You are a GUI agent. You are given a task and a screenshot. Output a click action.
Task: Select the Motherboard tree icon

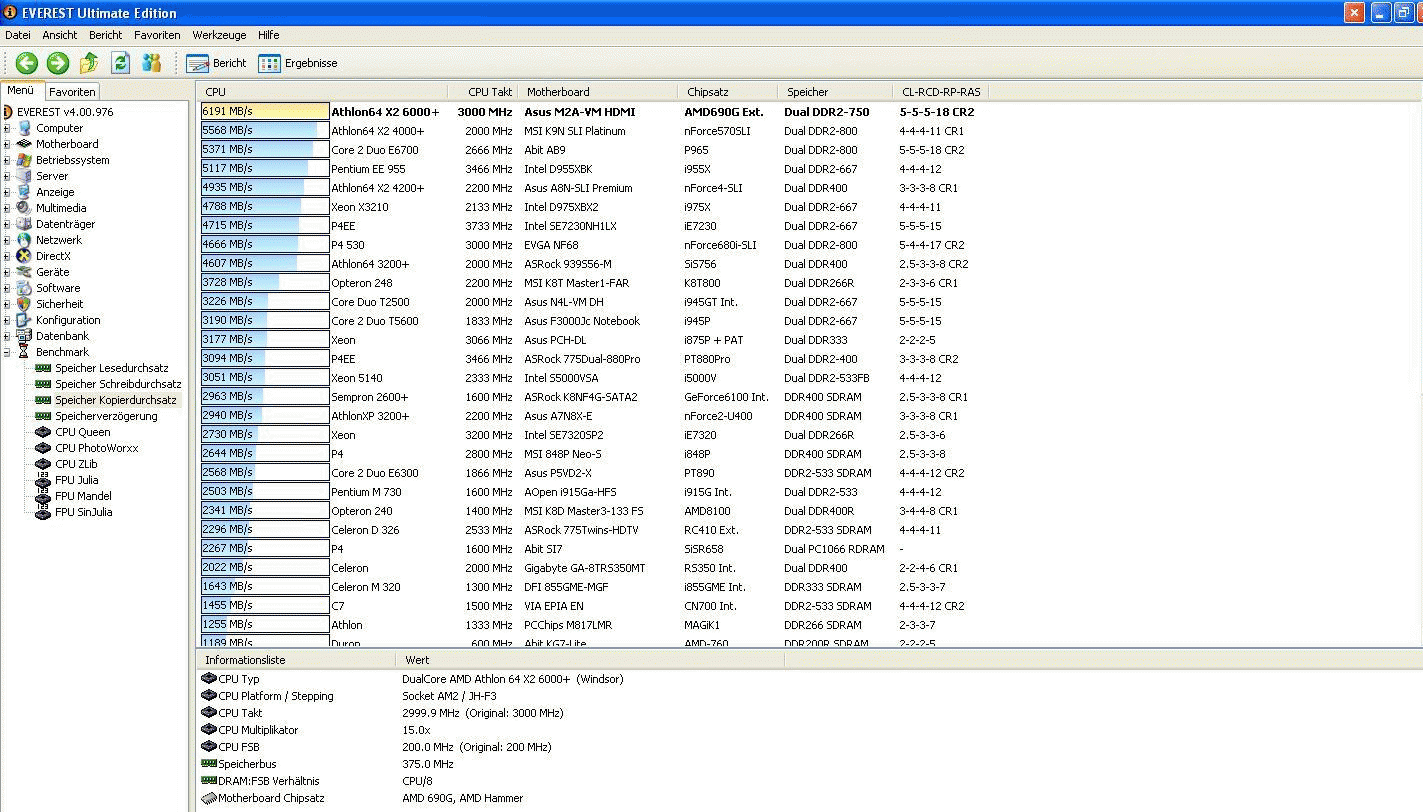[x=25, y=144]
